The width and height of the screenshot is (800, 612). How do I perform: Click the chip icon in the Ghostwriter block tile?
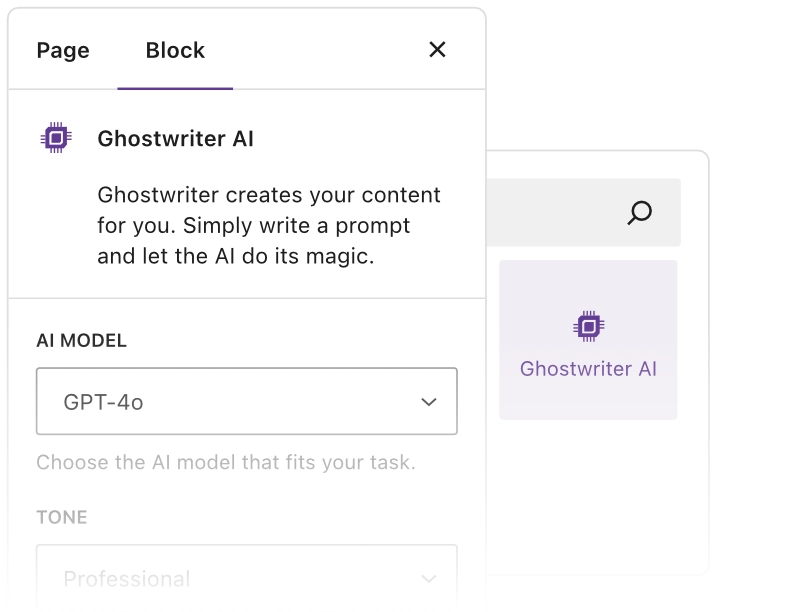(588, 326)
